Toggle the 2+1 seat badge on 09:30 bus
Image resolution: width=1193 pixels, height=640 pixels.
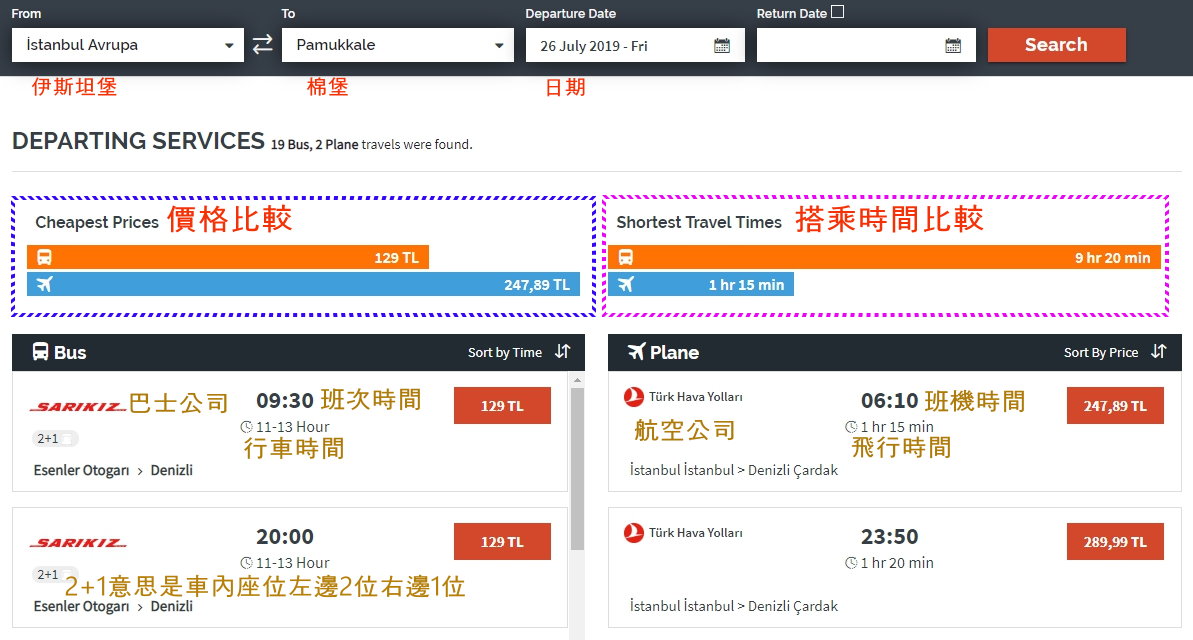(55, 438)
